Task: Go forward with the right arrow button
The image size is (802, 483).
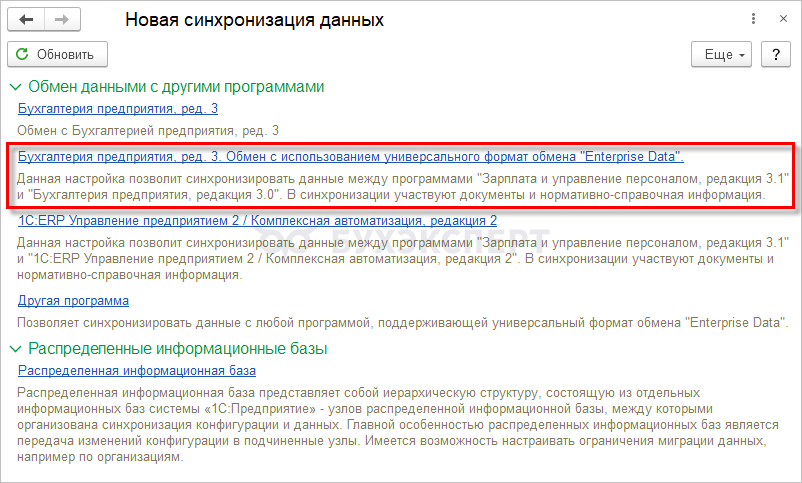Action: point(62,20)
